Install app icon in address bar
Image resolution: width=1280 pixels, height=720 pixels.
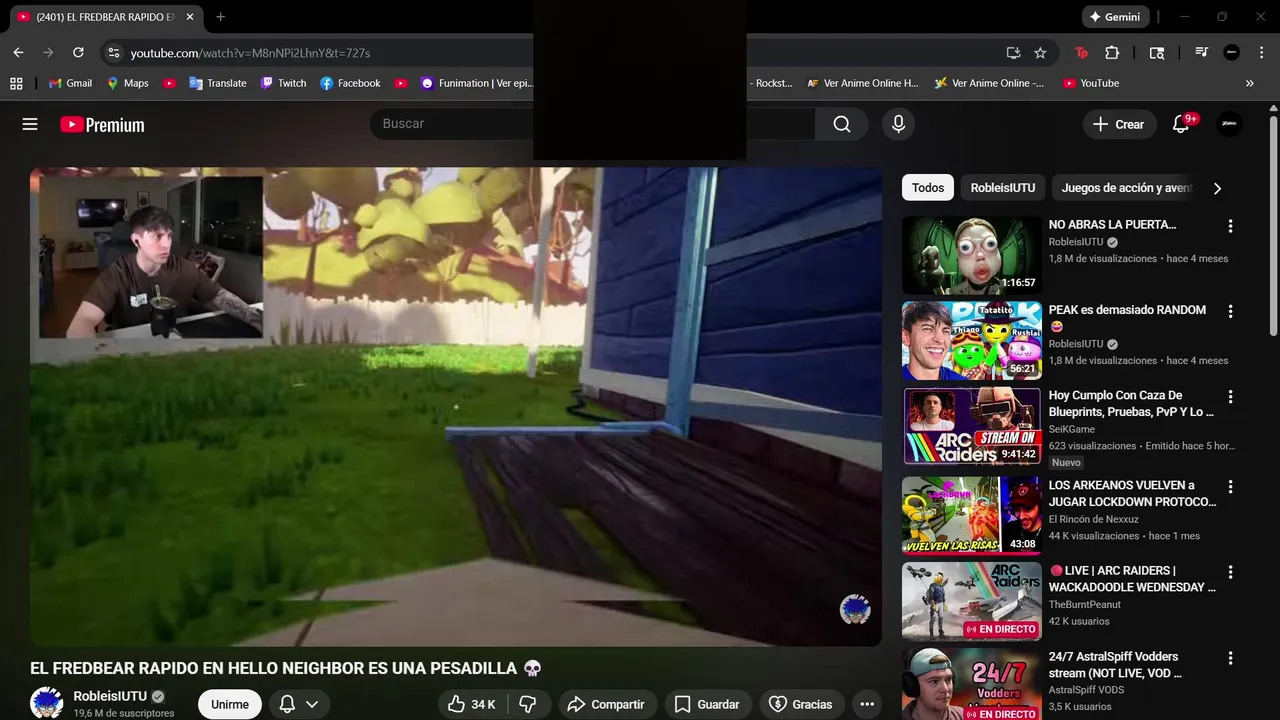(1013, 52)
